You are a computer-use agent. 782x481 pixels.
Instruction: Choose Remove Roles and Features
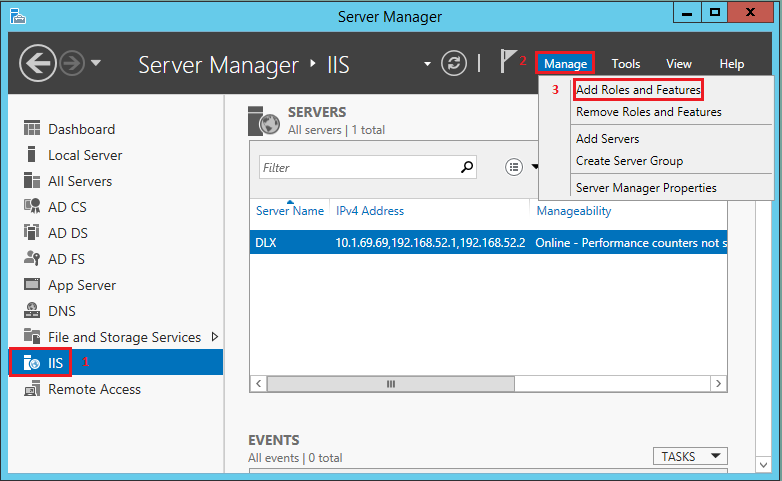click(648, 112)
